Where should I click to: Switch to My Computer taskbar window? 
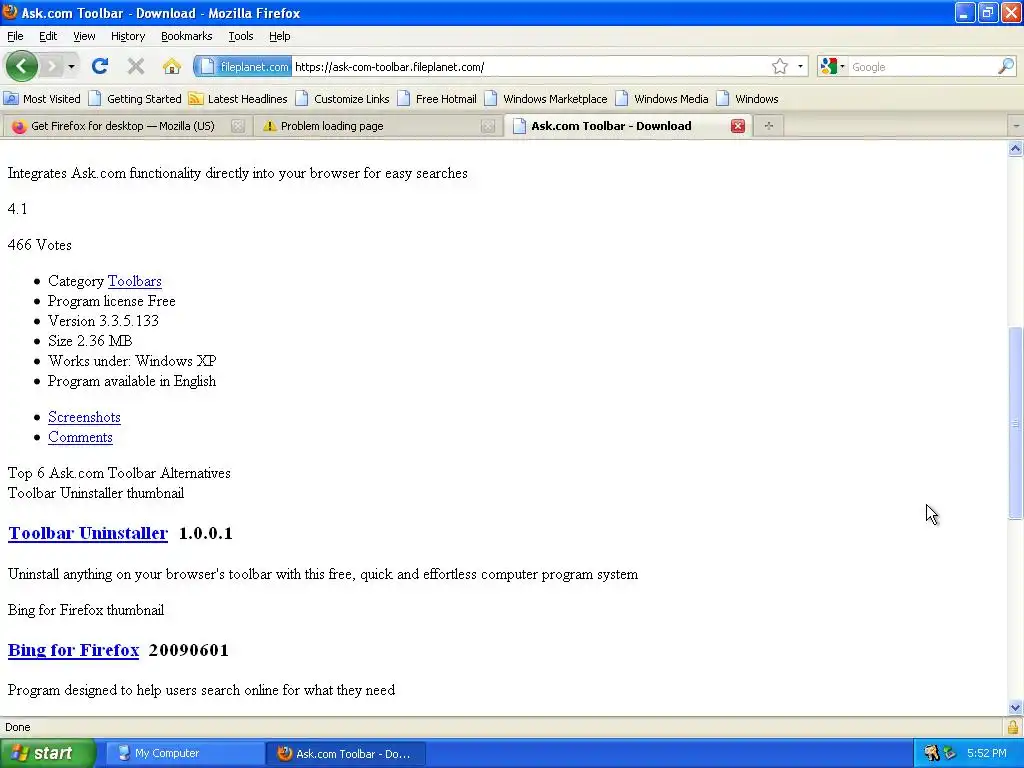coord(185,753)
